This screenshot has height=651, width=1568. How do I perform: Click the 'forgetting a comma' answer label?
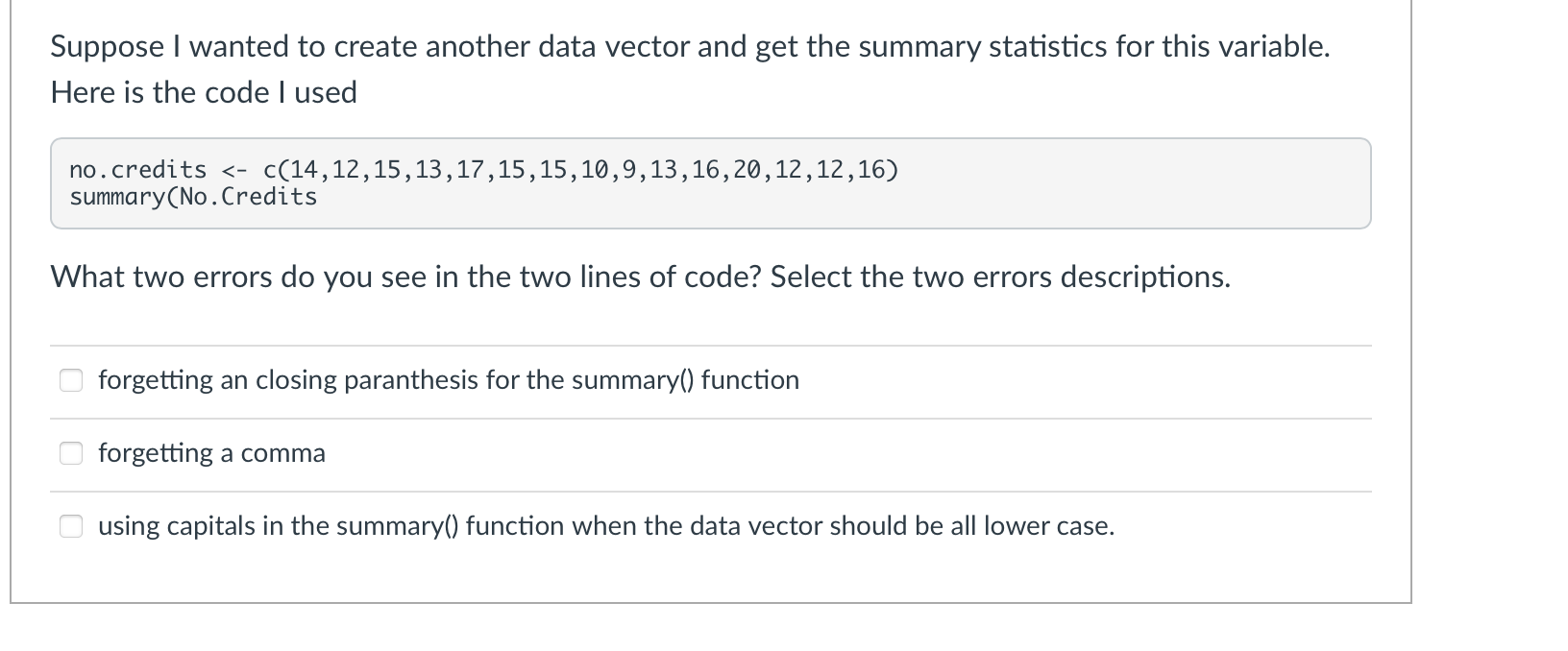click(211, 453)
